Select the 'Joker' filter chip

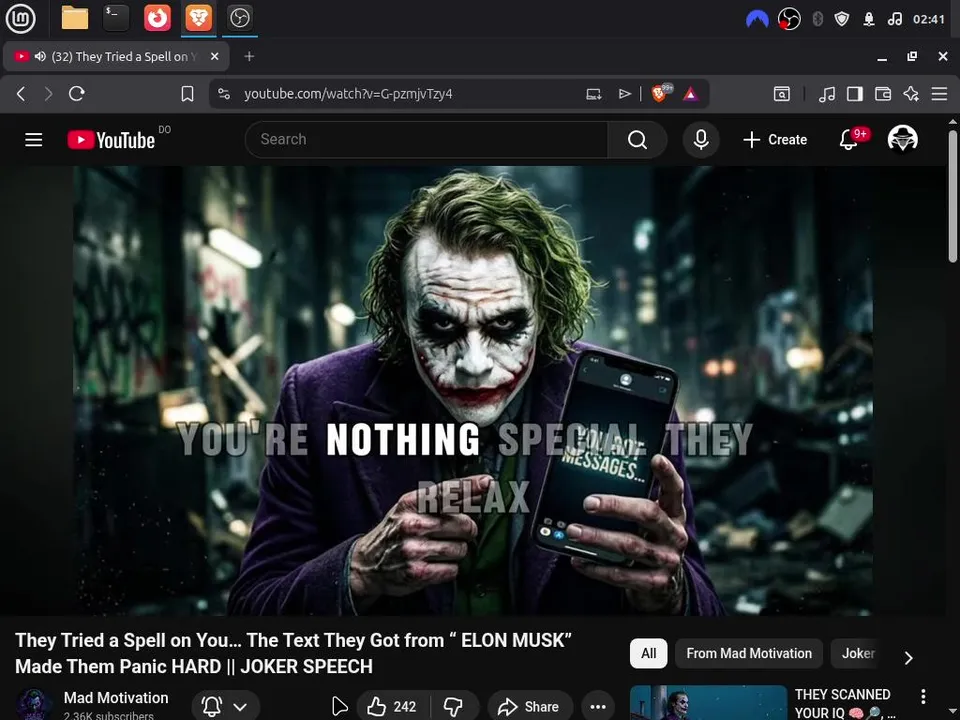858,653
